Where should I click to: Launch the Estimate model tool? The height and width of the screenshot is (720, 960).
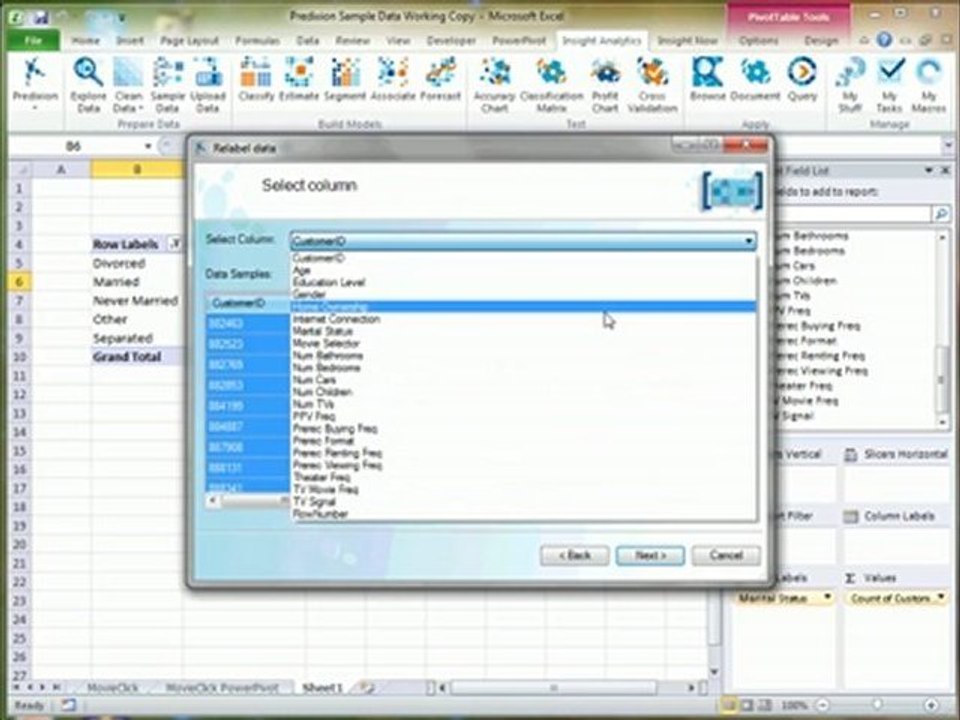[299, 78]
